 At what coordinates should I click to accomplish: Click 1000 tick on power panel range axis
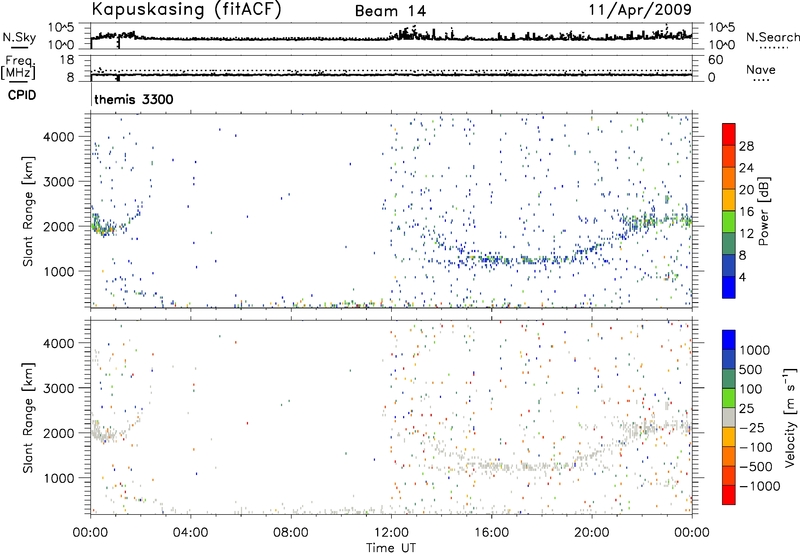(x=59, y=271)
